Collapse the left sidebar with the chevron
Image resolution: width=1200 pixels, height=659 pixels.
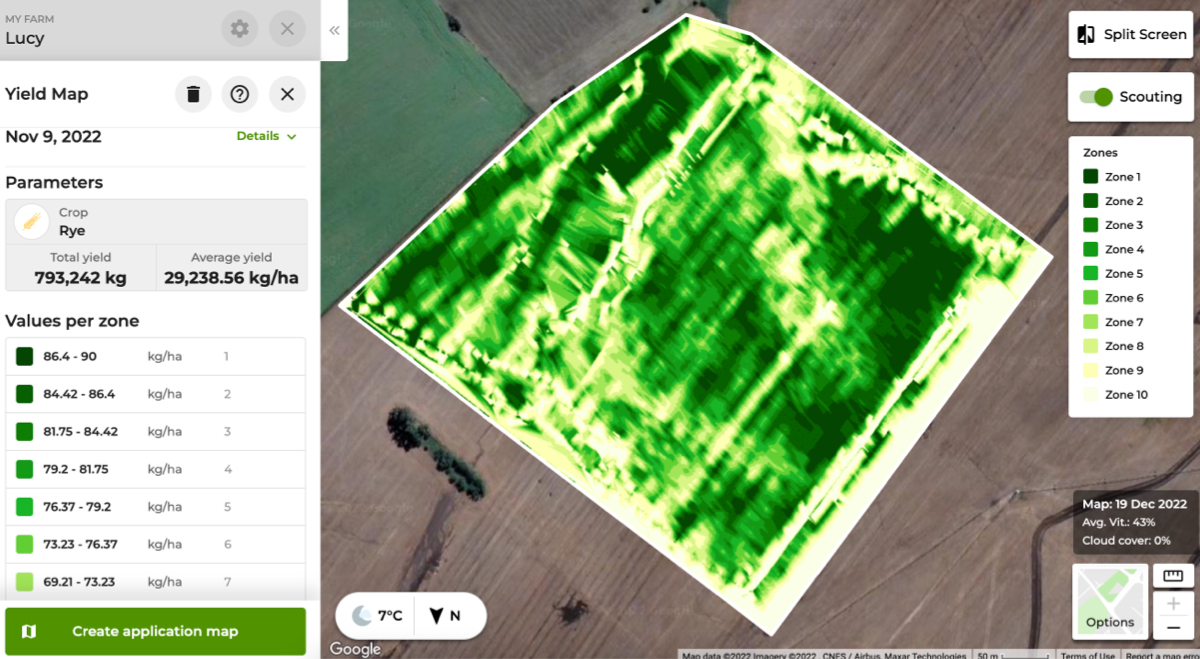[334, 30]
